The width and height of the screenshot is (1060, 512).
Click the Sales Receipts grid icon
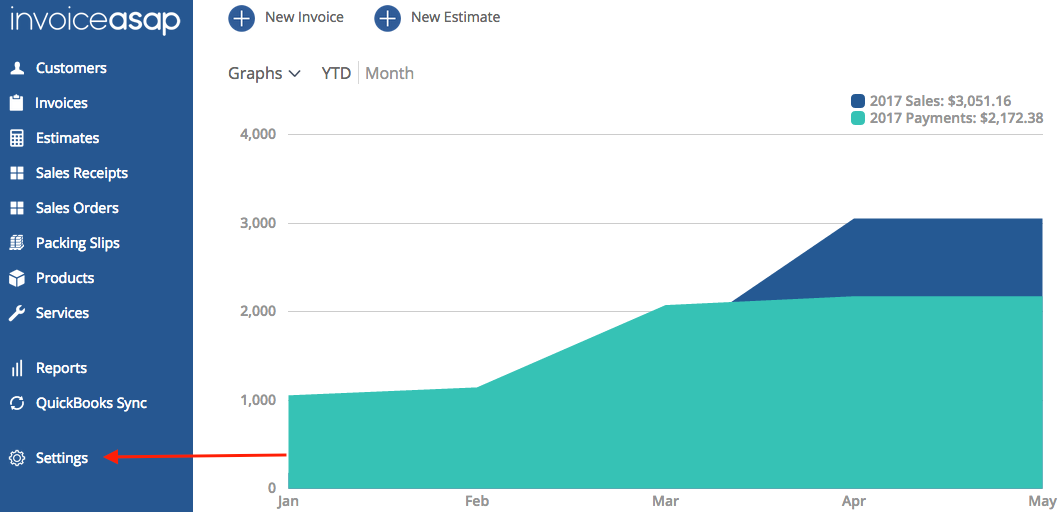pyautogui.click(x=16, y=173)
